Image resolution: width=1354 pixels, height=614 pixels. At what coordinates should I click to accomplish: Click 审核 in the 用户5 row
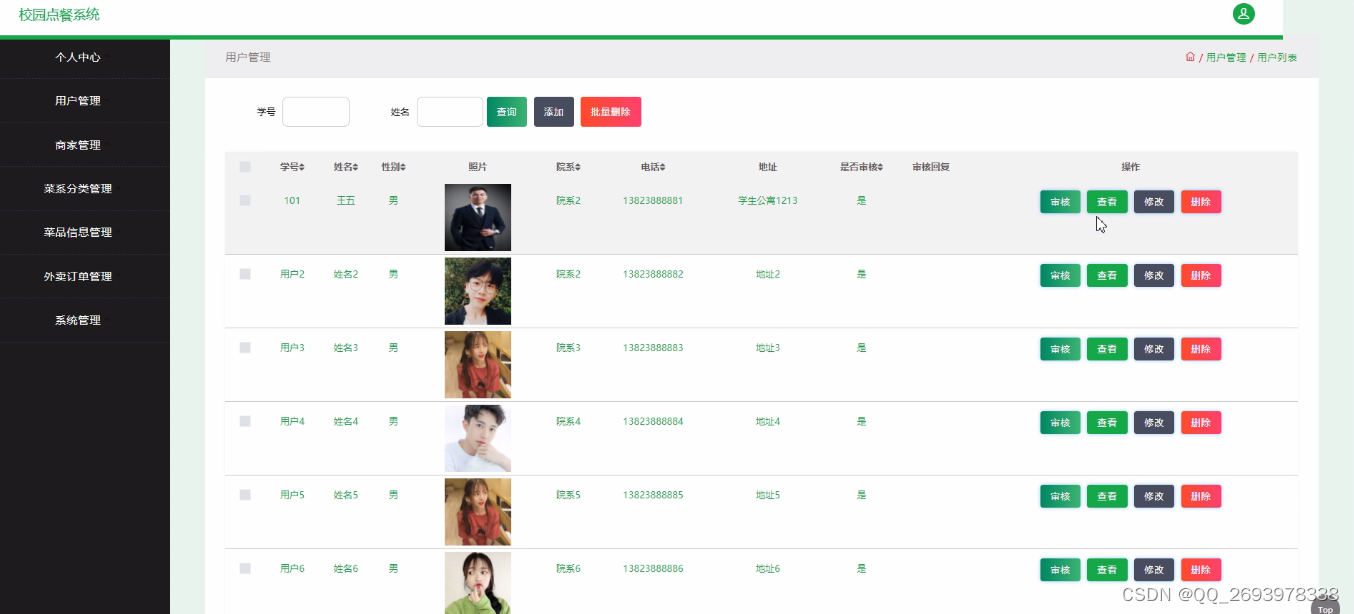pos(1060,496)
